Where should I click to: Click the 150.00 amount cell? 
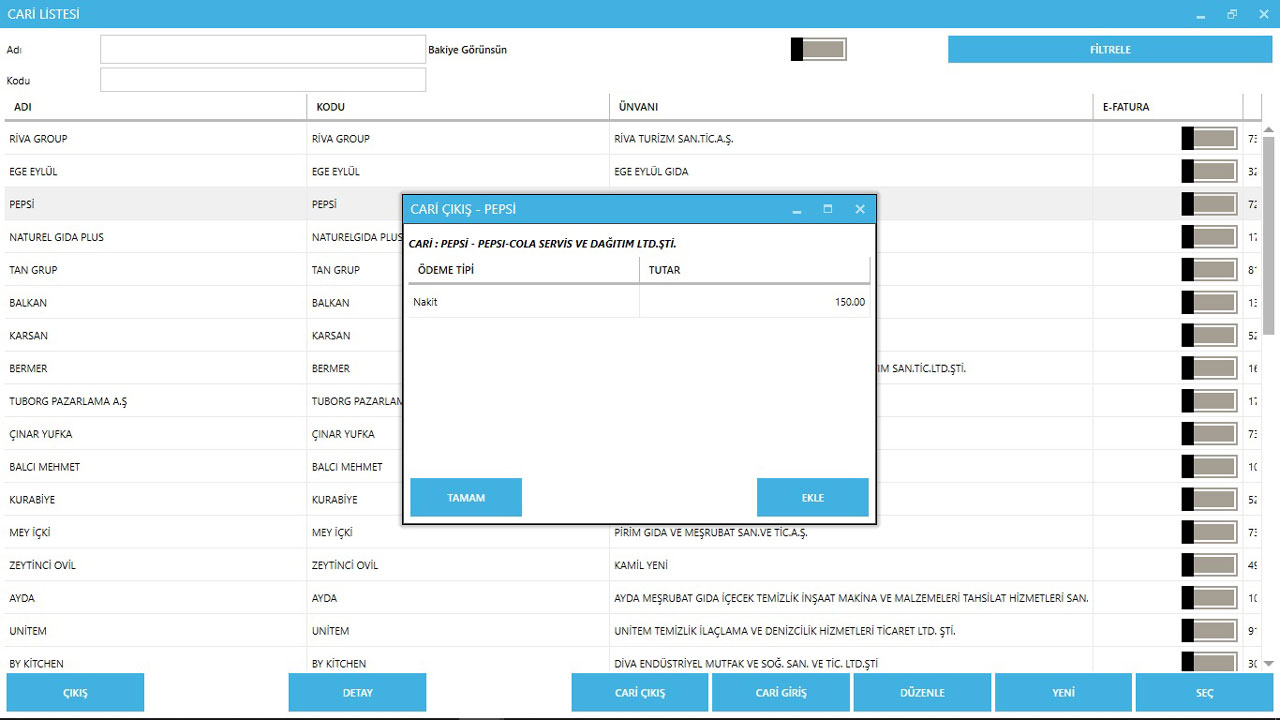755,302
